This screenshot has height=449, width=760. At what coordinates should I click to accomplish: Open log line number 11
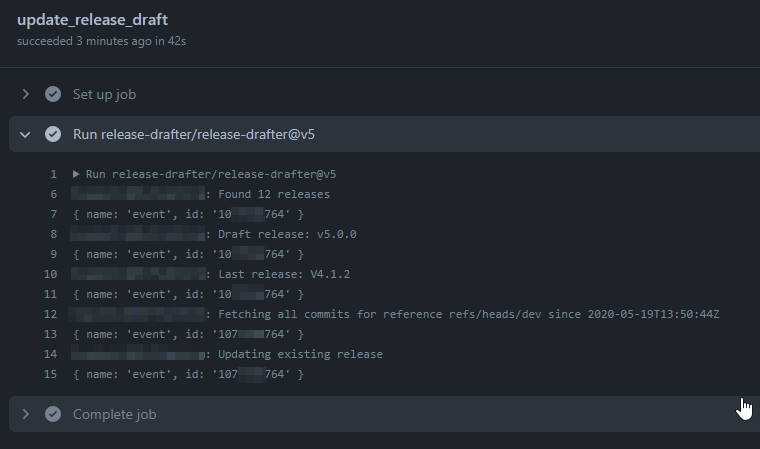[x=50, y=294]
